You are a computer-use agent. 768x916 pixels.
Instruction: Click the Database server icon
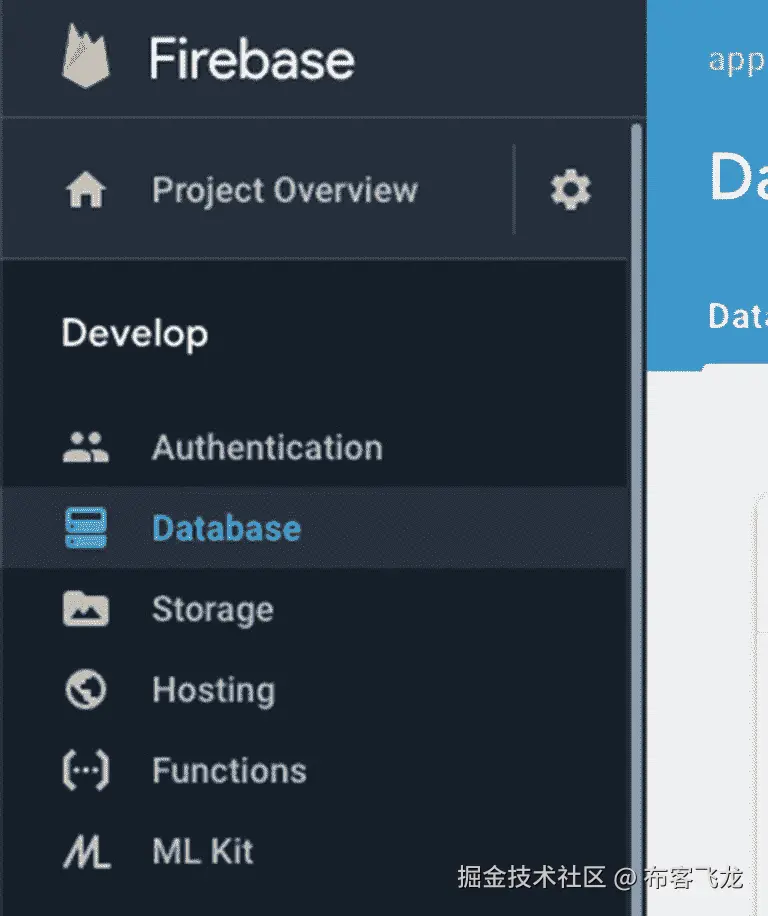(x=86, y=528)
